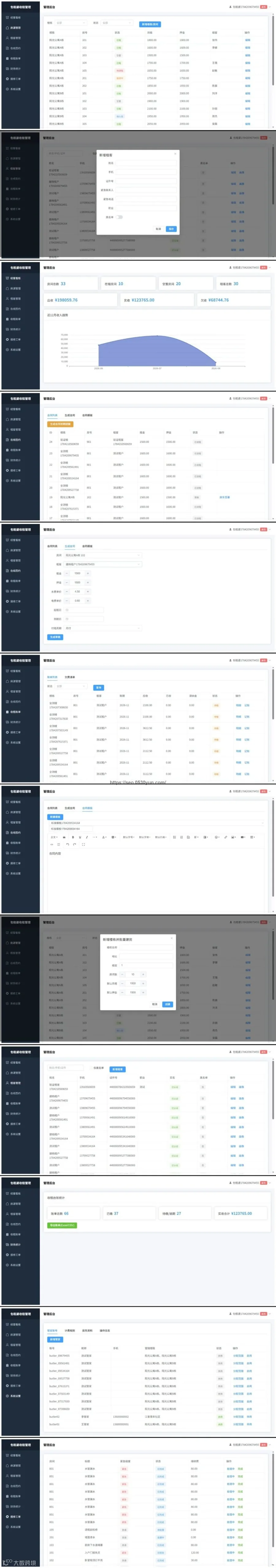Click 系统设置 in the dashboard panel sidebar
This screenshot has width=276, height=1568.
15,349
